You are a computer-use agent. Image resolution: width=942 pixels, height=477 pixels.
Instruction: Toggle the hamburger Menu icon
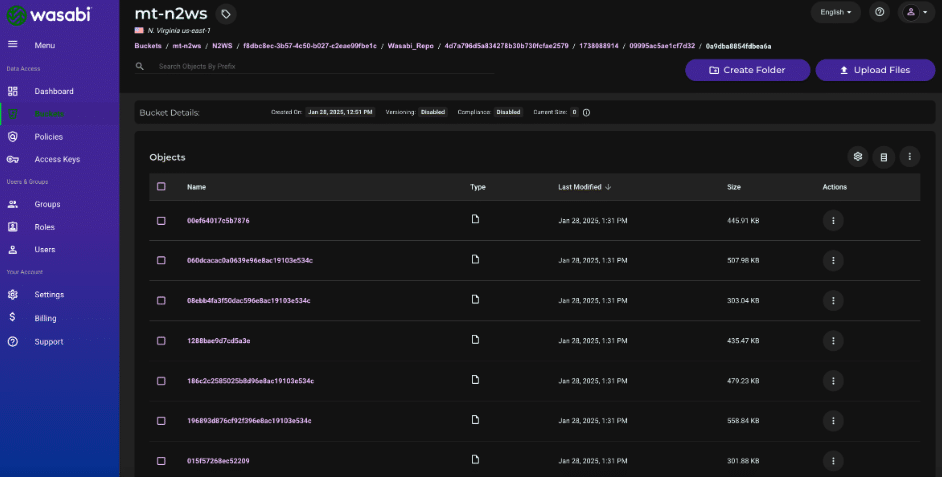point(13,44)
